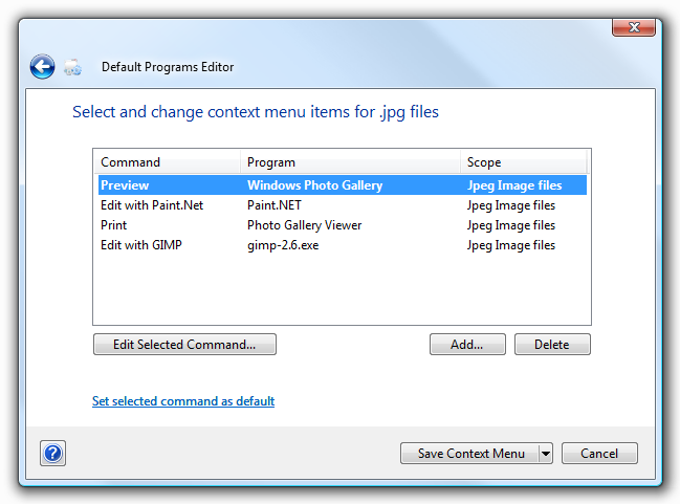680x504 pixels.
Task: Cancel the context menu changes
Action: click(x=599, y=454)
